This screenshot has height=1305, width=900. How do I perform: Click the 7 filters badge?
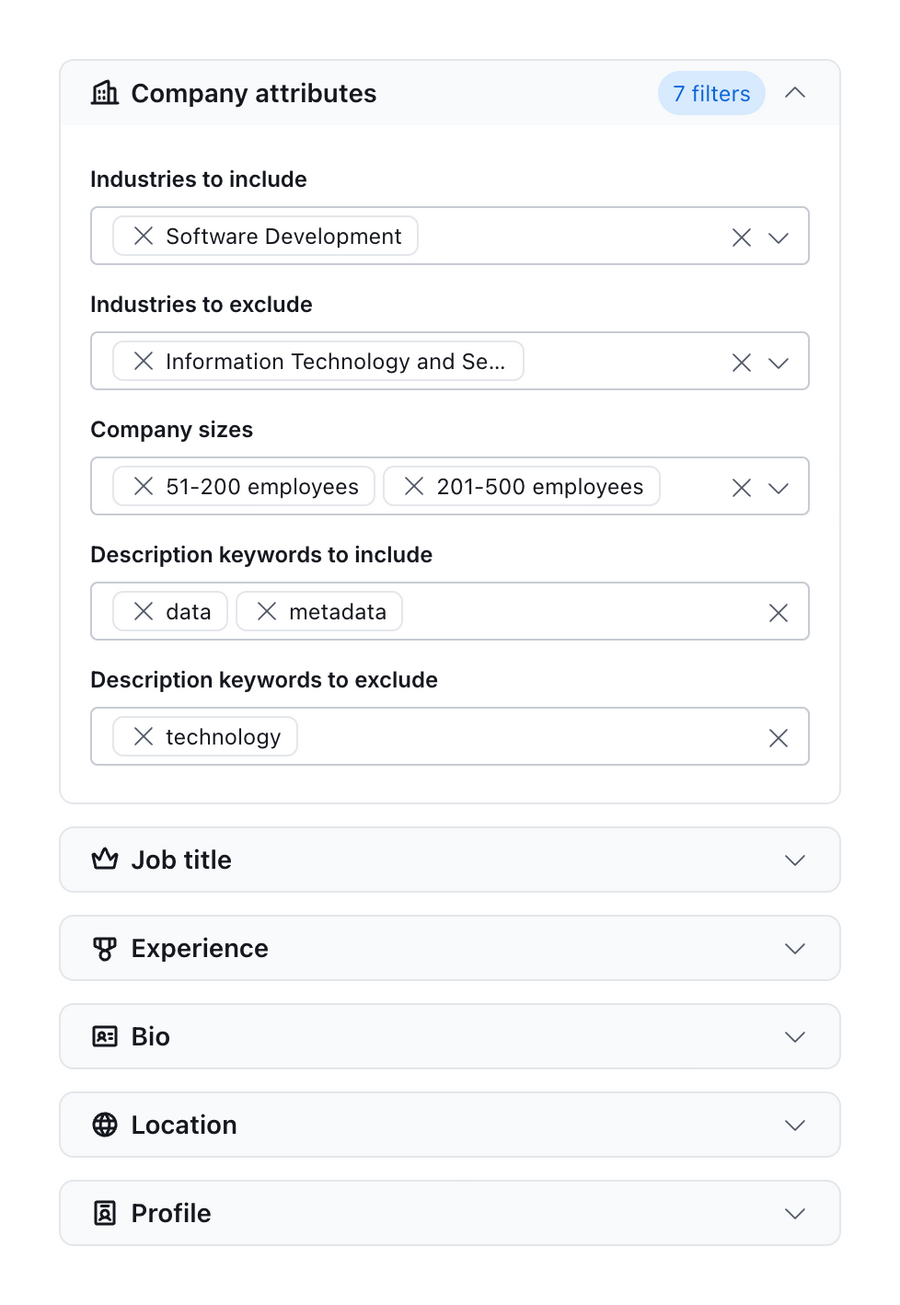[x=710, y=93]
